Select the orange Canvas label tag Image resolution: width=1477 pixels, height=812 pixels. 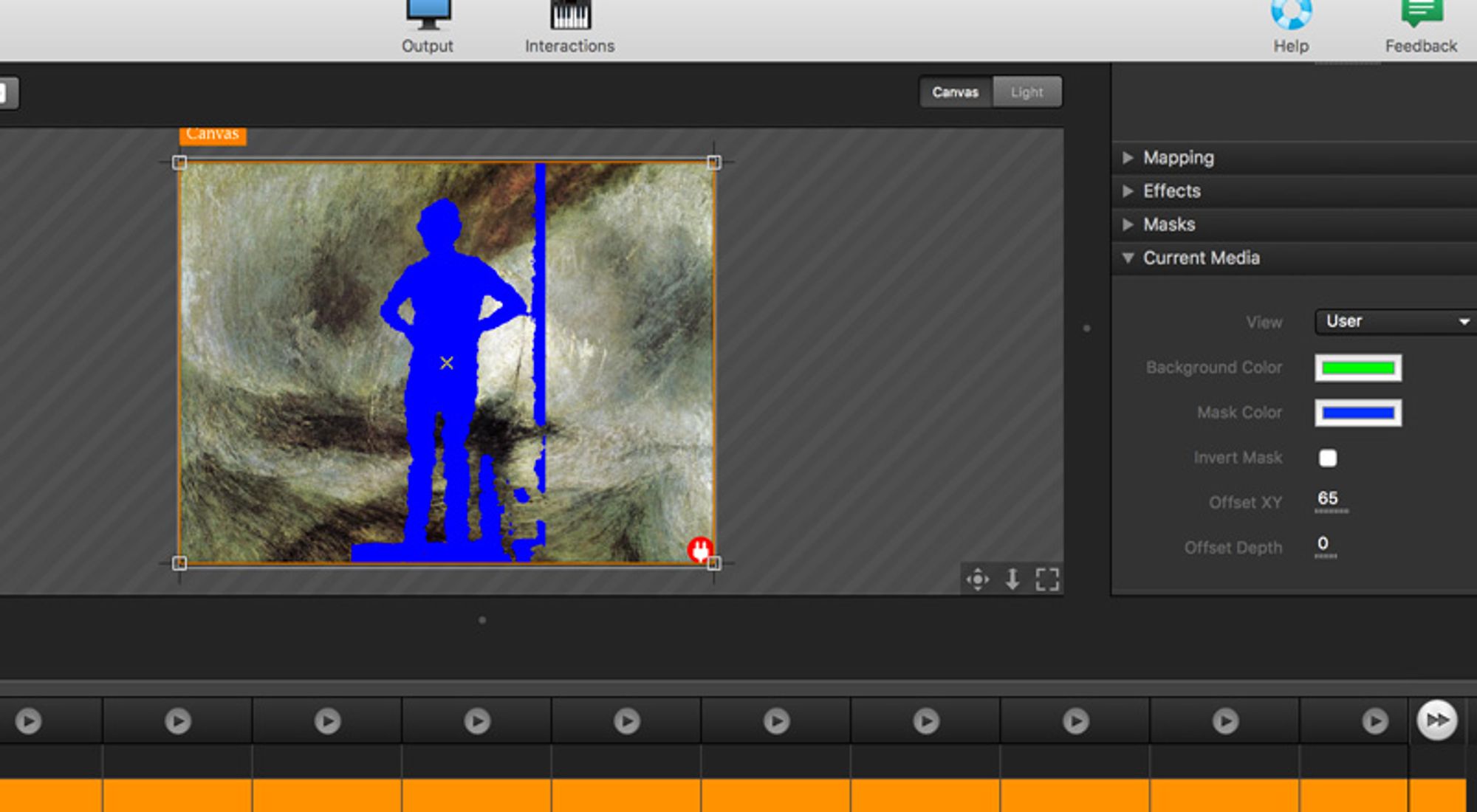[x=213, y=134]
